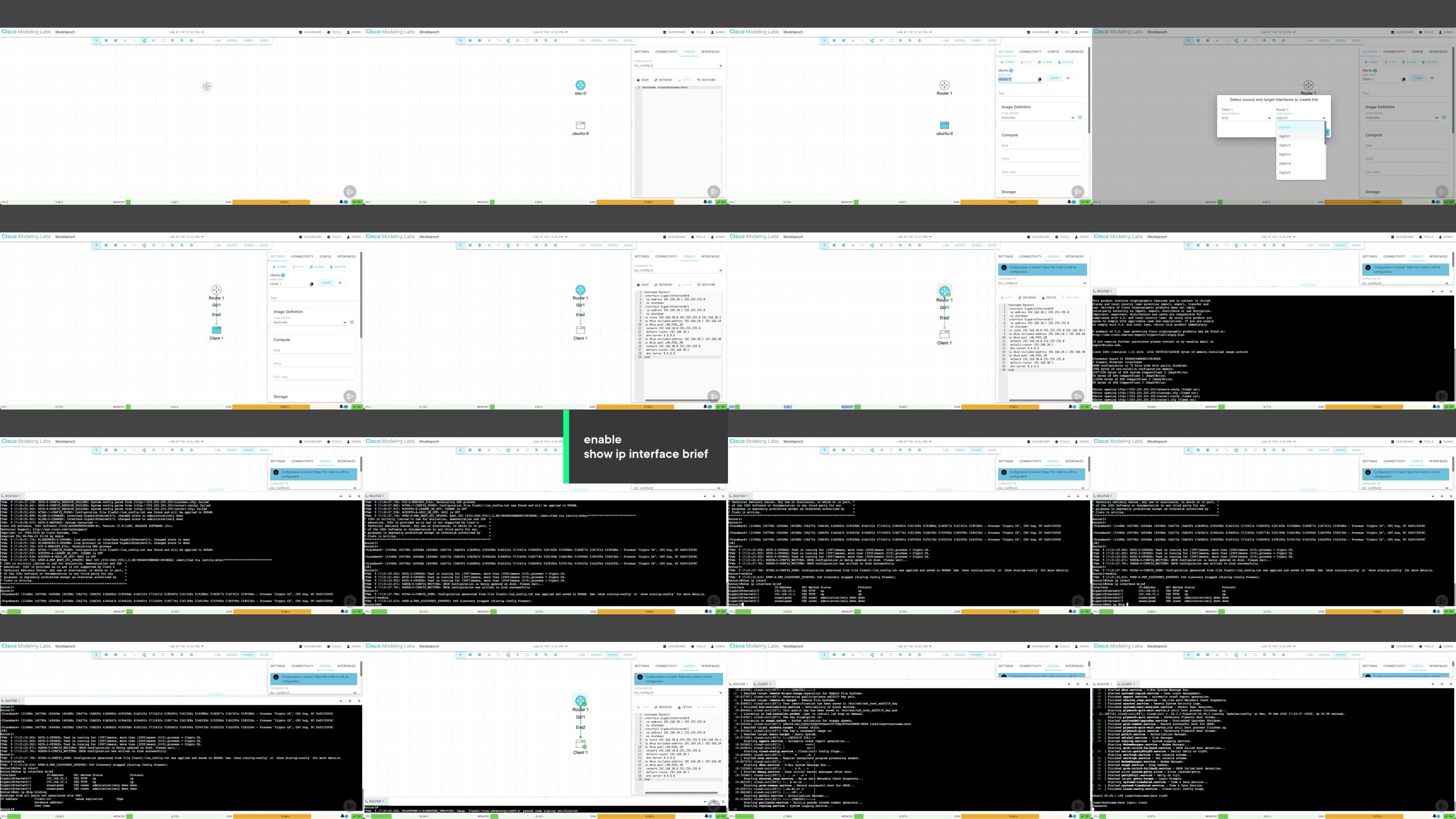Select G0/1 interface label under unselected Router 1

point(216,305)
